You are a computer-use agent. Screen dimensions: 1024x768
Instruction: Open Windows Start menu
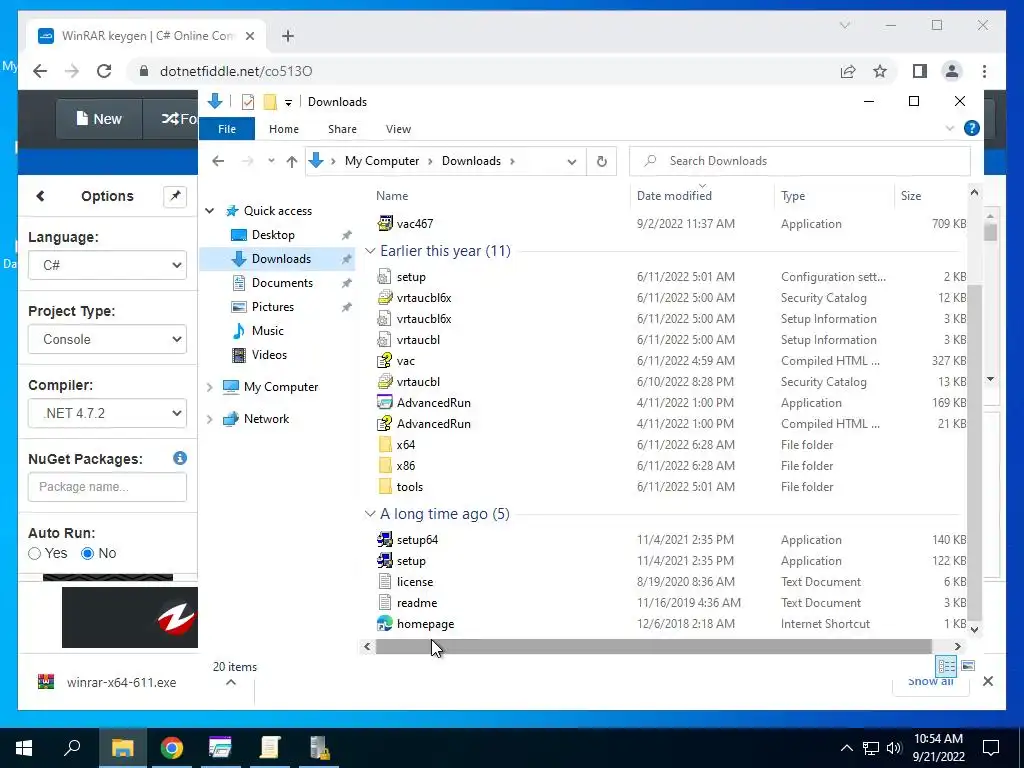pos(24,748)
